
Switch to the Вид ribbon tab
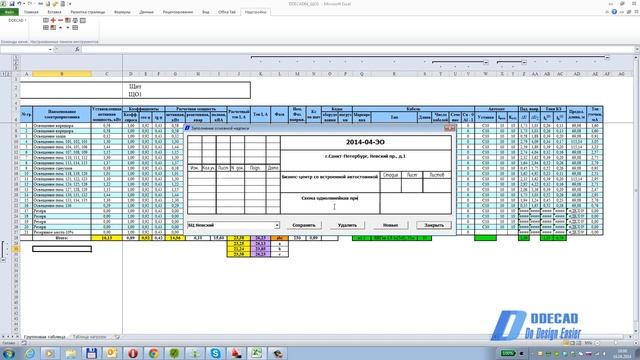[x=206, y=12]
